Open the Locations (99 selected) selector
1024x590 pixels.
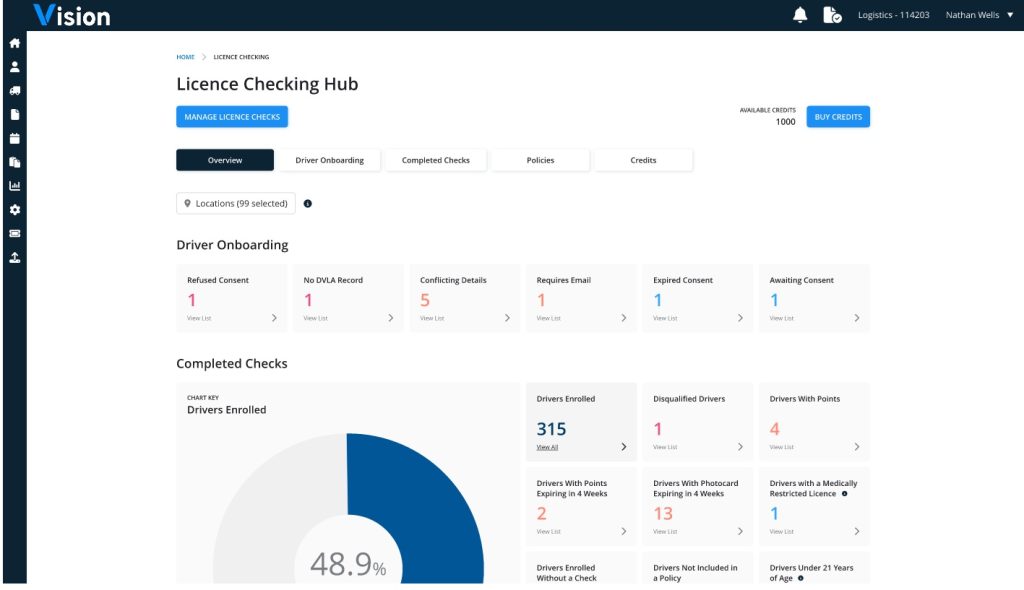coord(236,203)
